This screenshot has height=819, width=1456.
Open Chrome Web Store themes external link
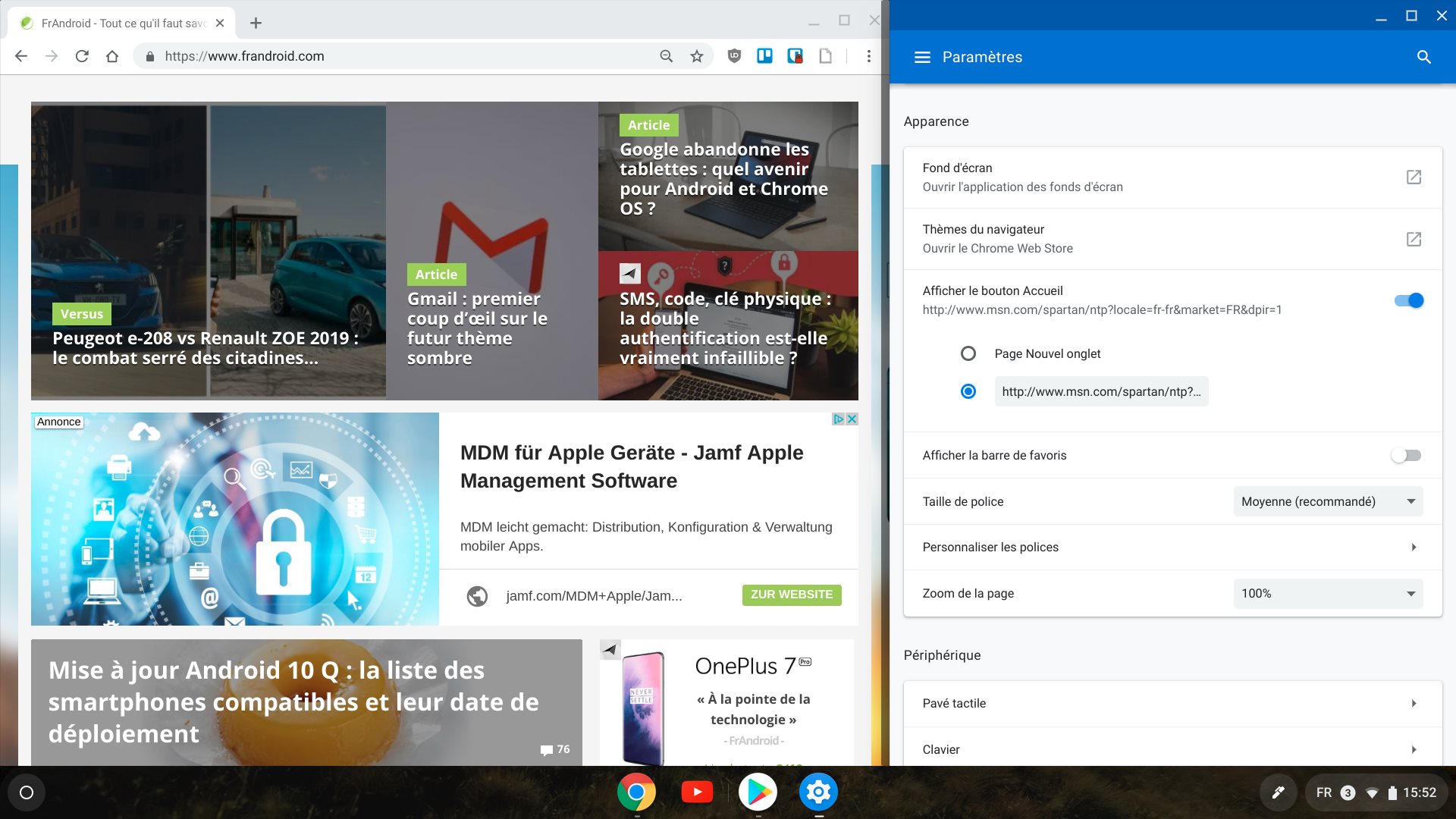coord(1414,239)
